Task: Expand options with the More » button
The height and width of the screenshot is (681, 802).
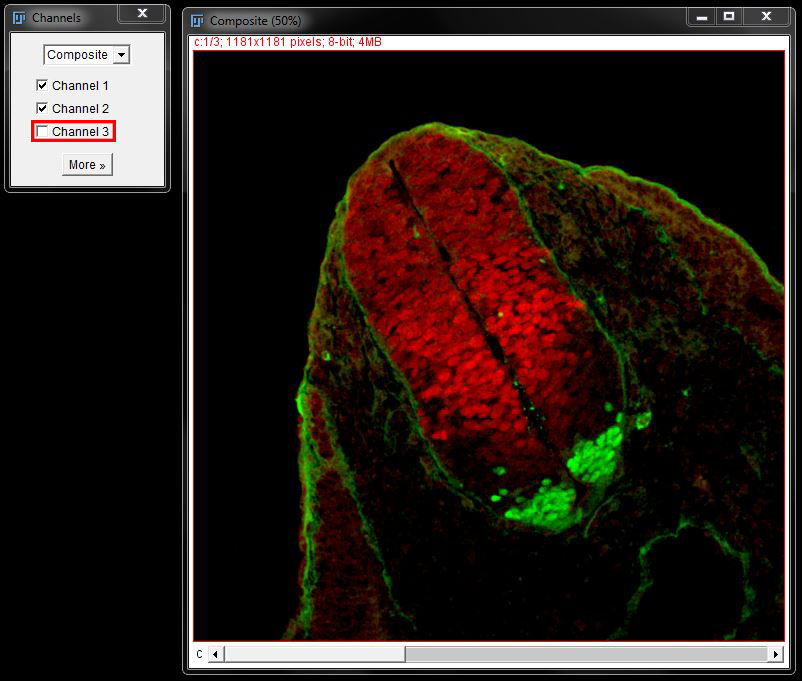Action: pyautogui.click(x=87, y=165)
